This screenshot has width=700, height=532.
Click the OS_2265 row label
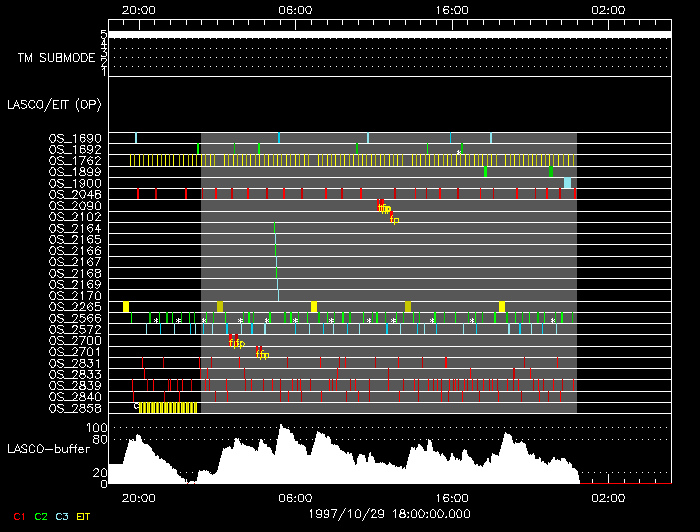[x=75, y=307]
